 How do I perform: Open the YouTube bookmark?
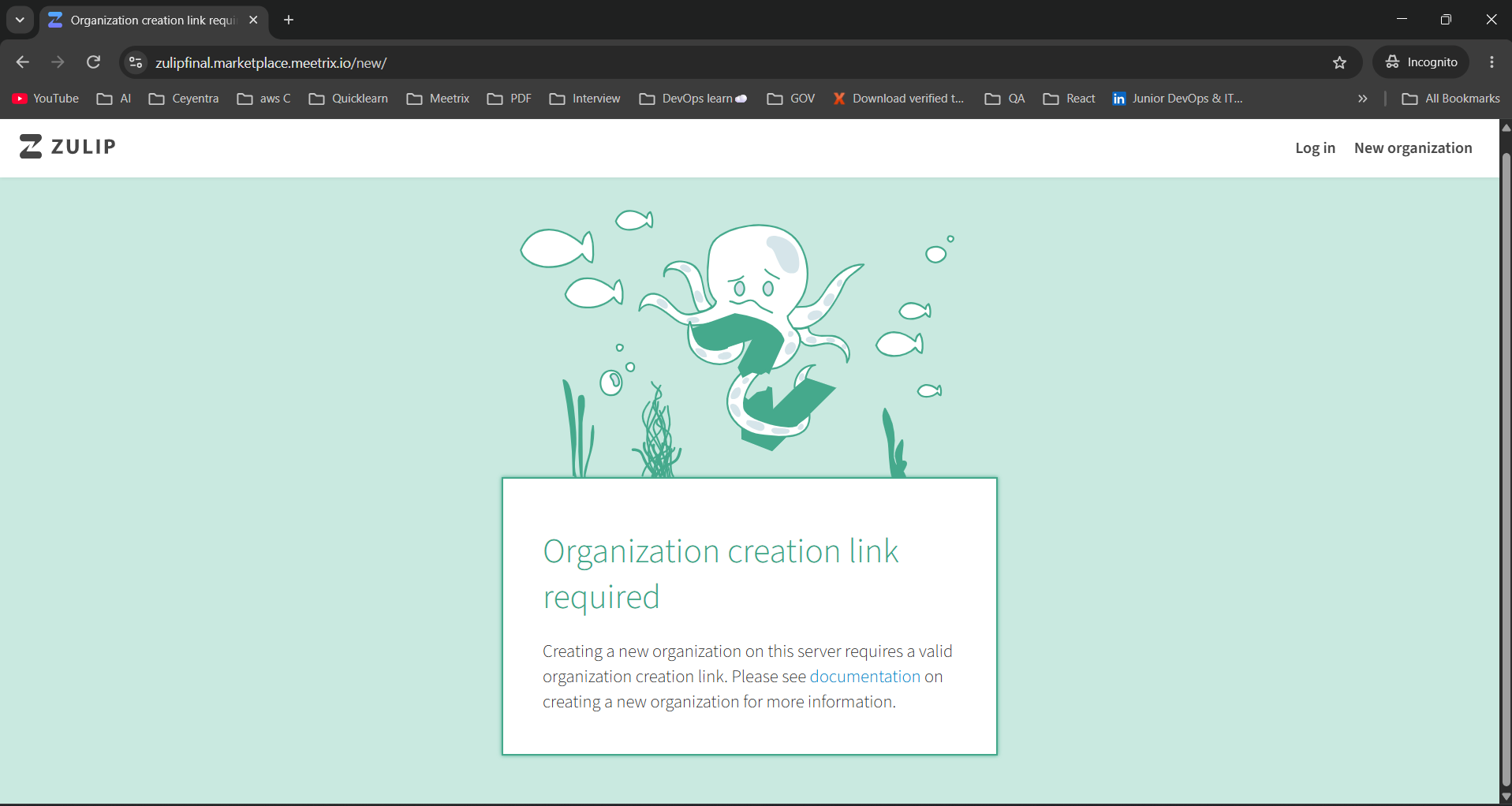click(46, 99)
